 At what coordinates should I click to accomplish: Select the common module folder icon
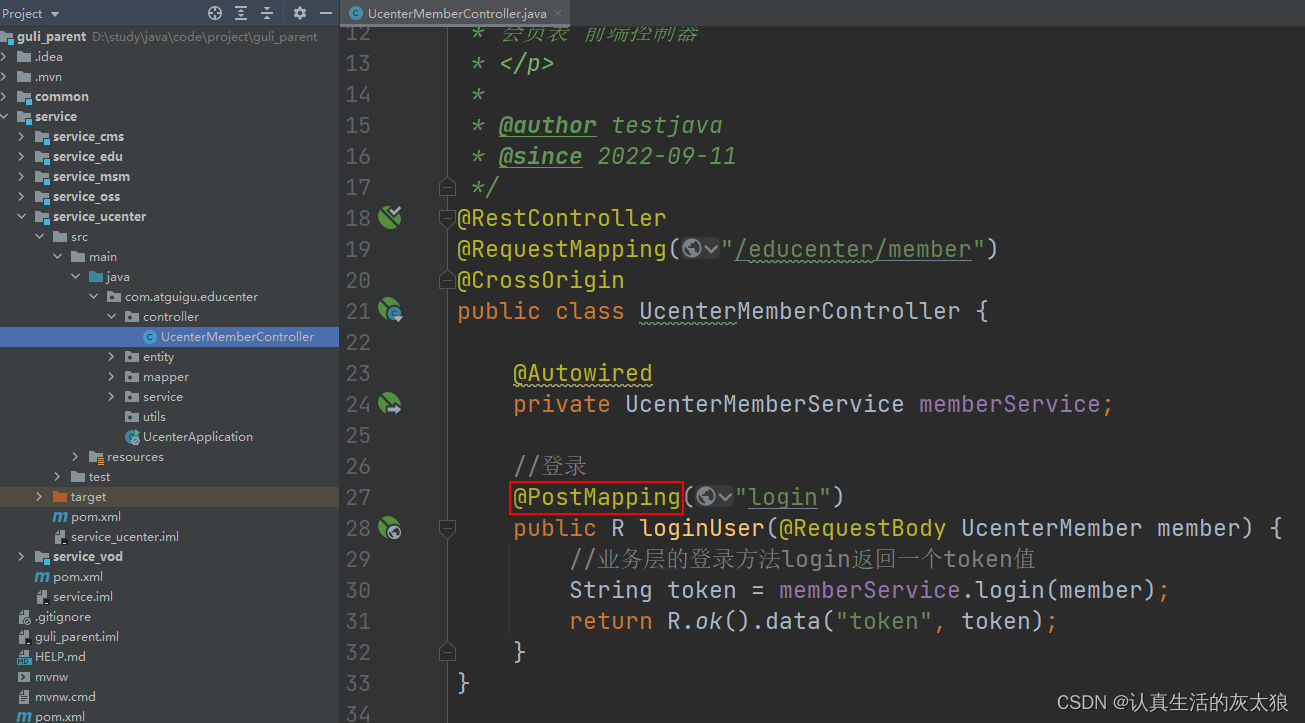click(x=25, y=97)
